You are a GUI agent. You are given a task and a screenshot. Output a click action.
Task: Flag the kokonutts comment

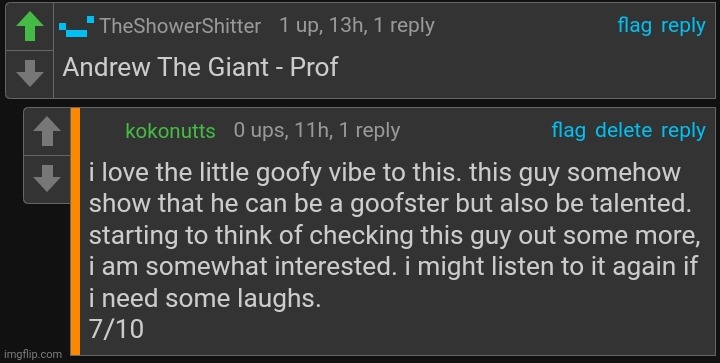pos(568,130)
